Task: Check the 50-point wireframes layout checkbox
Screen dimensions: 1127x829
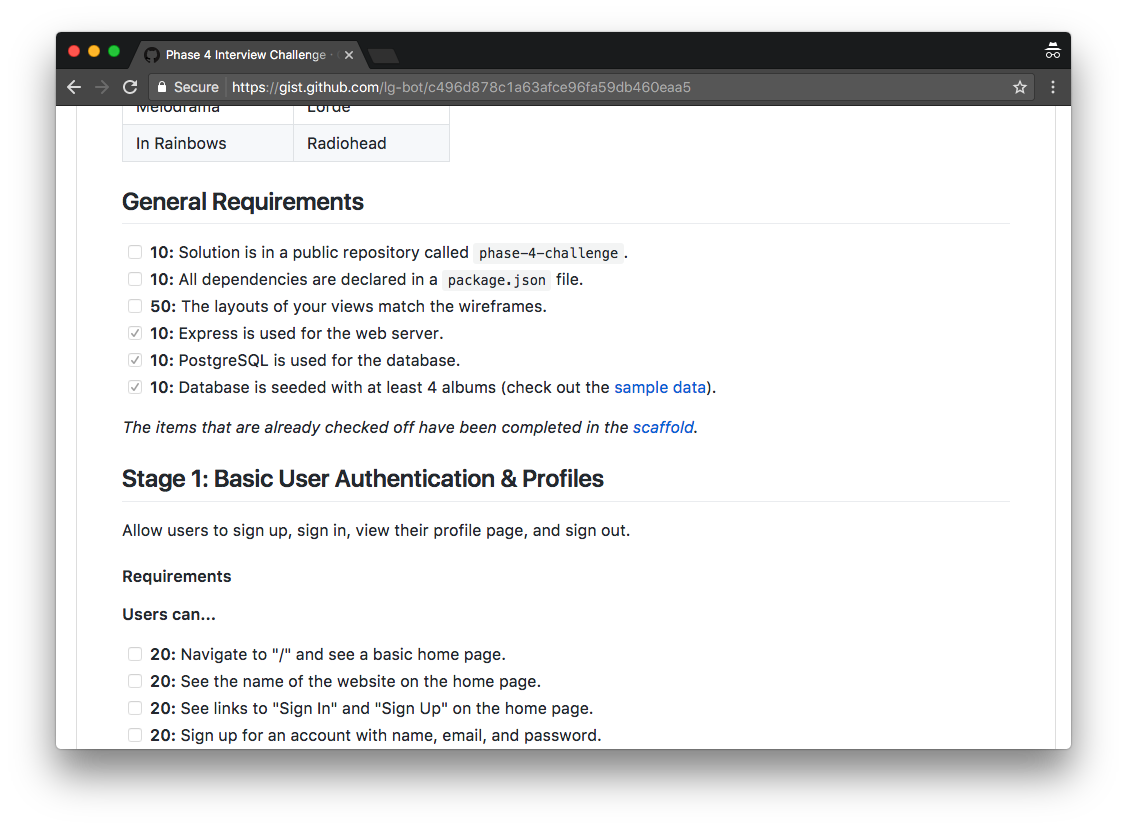Action: point(135,306)
